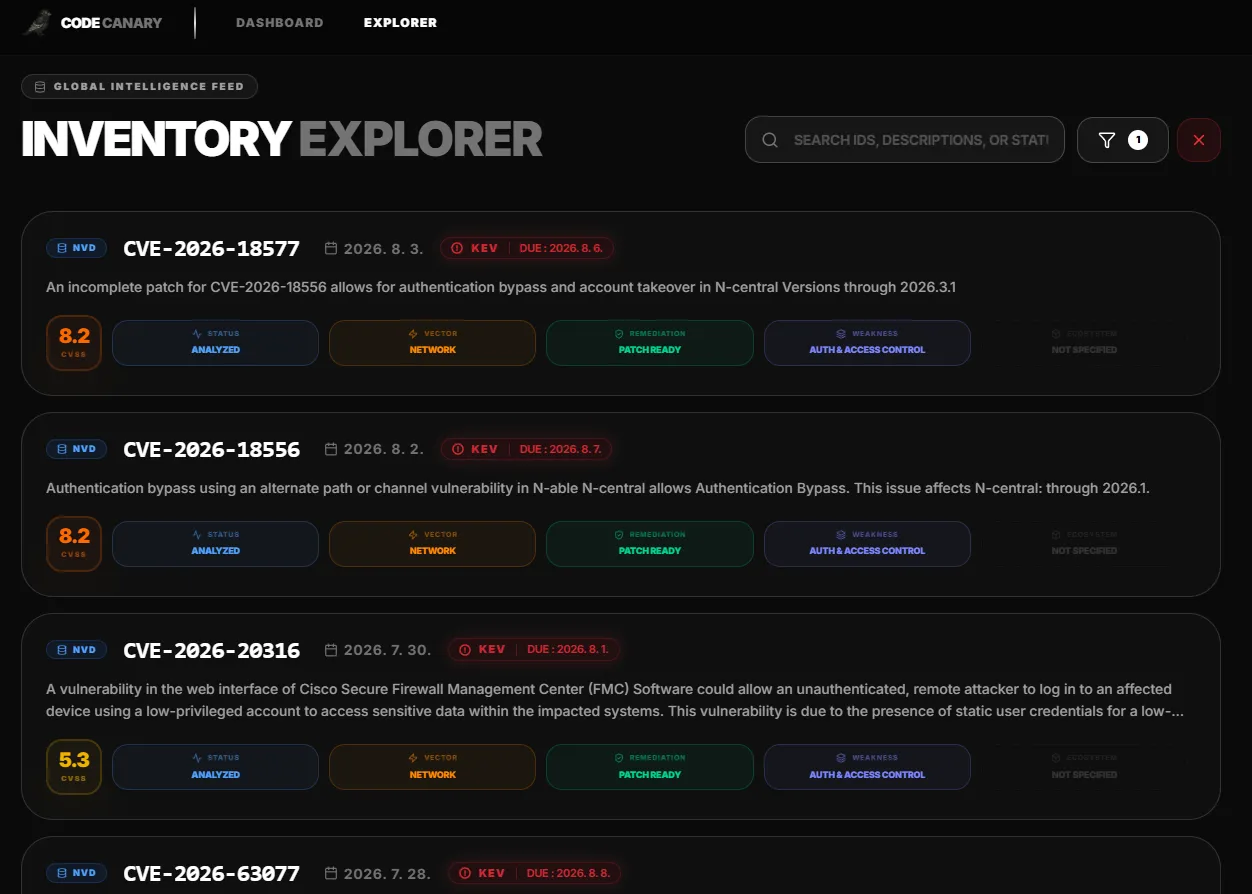The image size is (1252, 894).
Task: Click Remediation Patch Ready chip on CVE-2026-18556
Action: coord(649,544)
